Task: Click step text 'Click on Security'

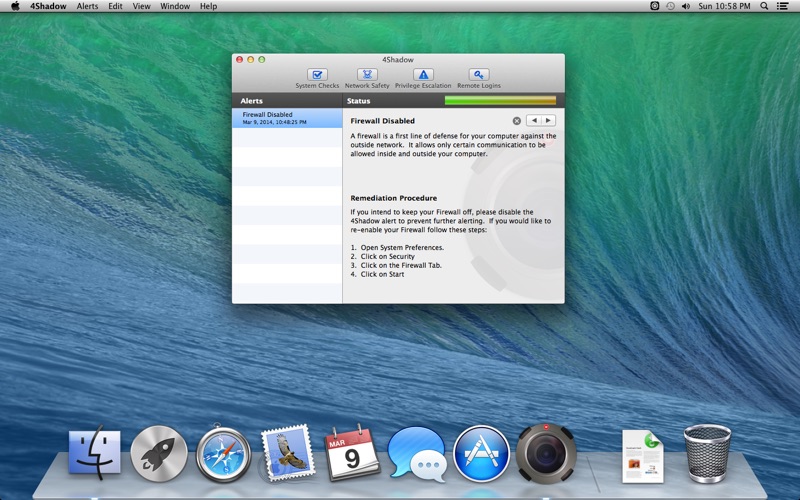Action: pyautogui.click(x=387, y=257)
